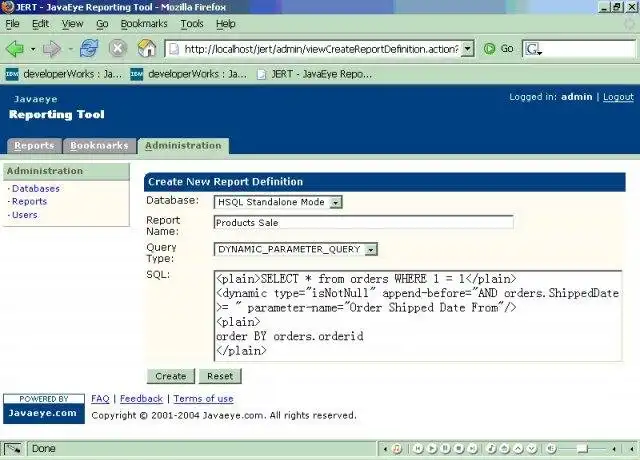Click the player Stop button

click(459, 449)
